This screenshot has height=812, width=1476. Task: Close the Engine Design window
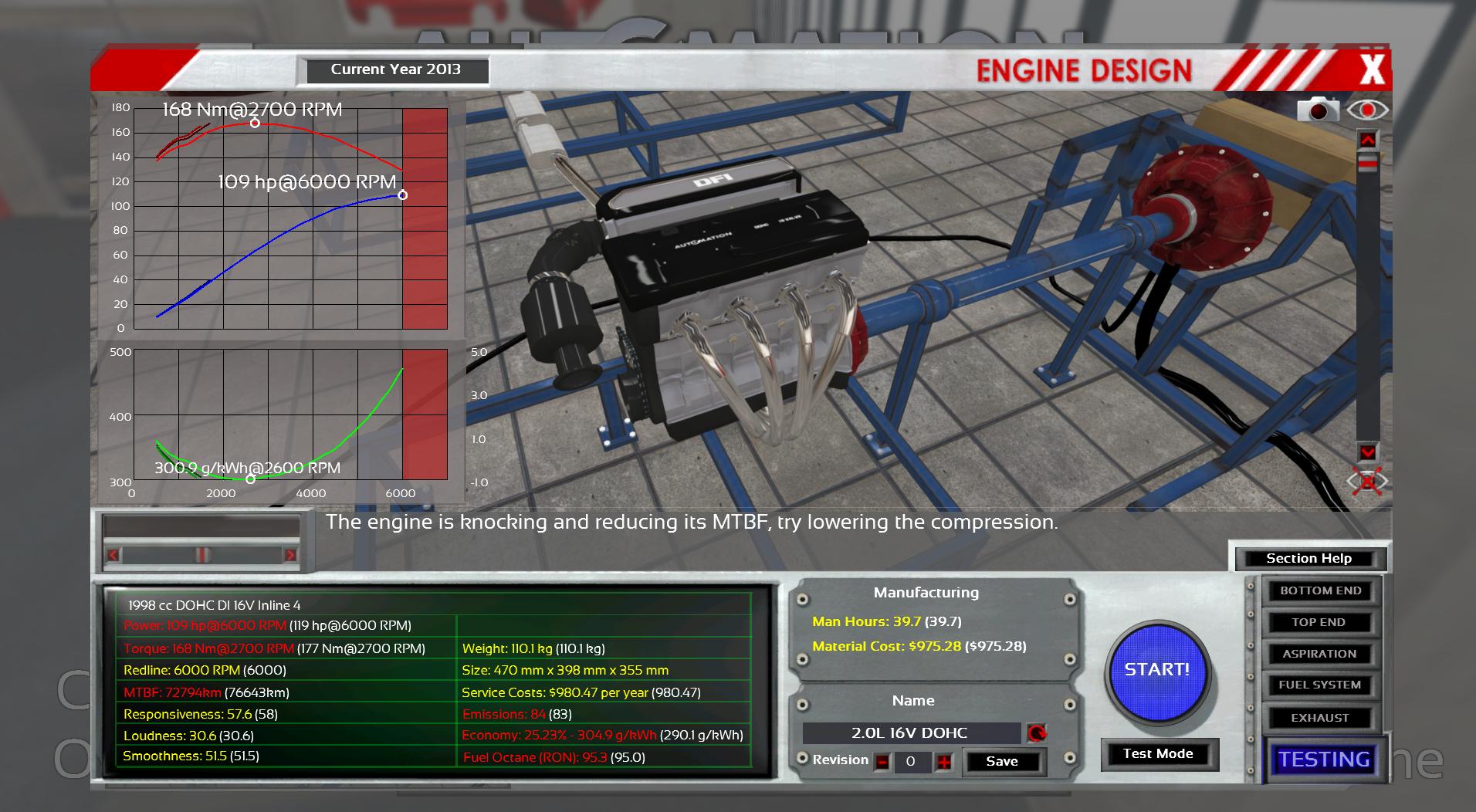pos(1372,69)
